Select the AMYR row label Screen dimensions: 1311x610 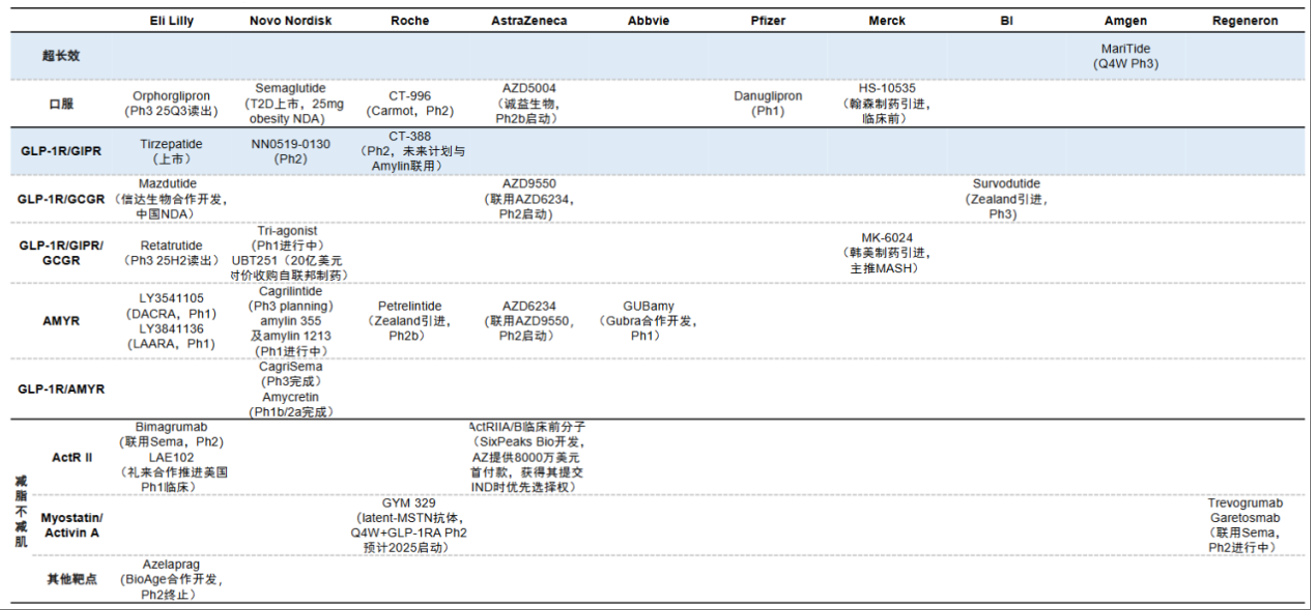coord(61,321)
